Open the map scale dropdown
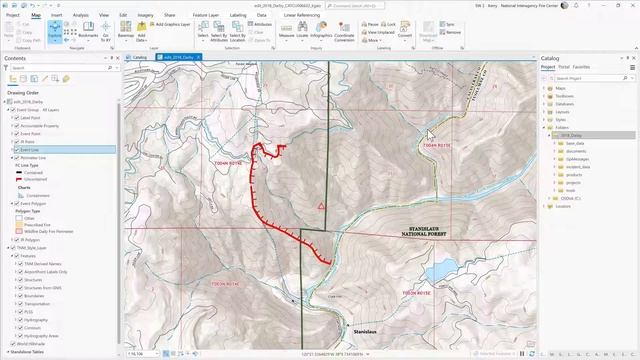 coord(157,354)
